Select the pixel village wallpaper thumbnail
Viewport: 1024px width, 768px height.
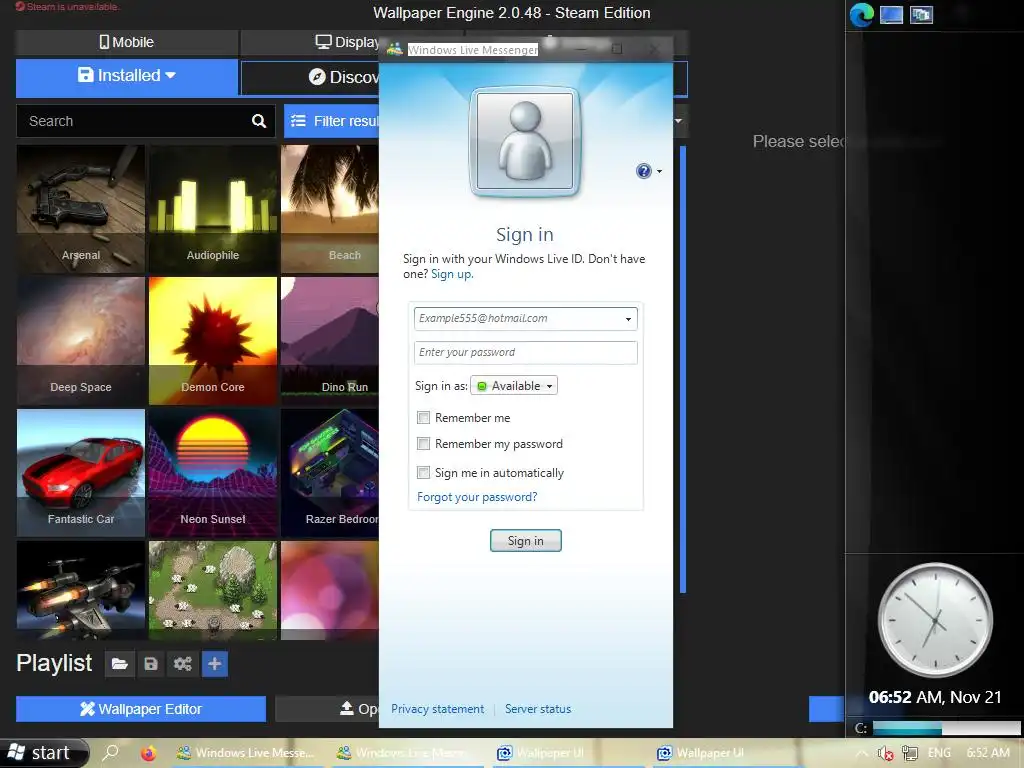[x=213, y=590]
